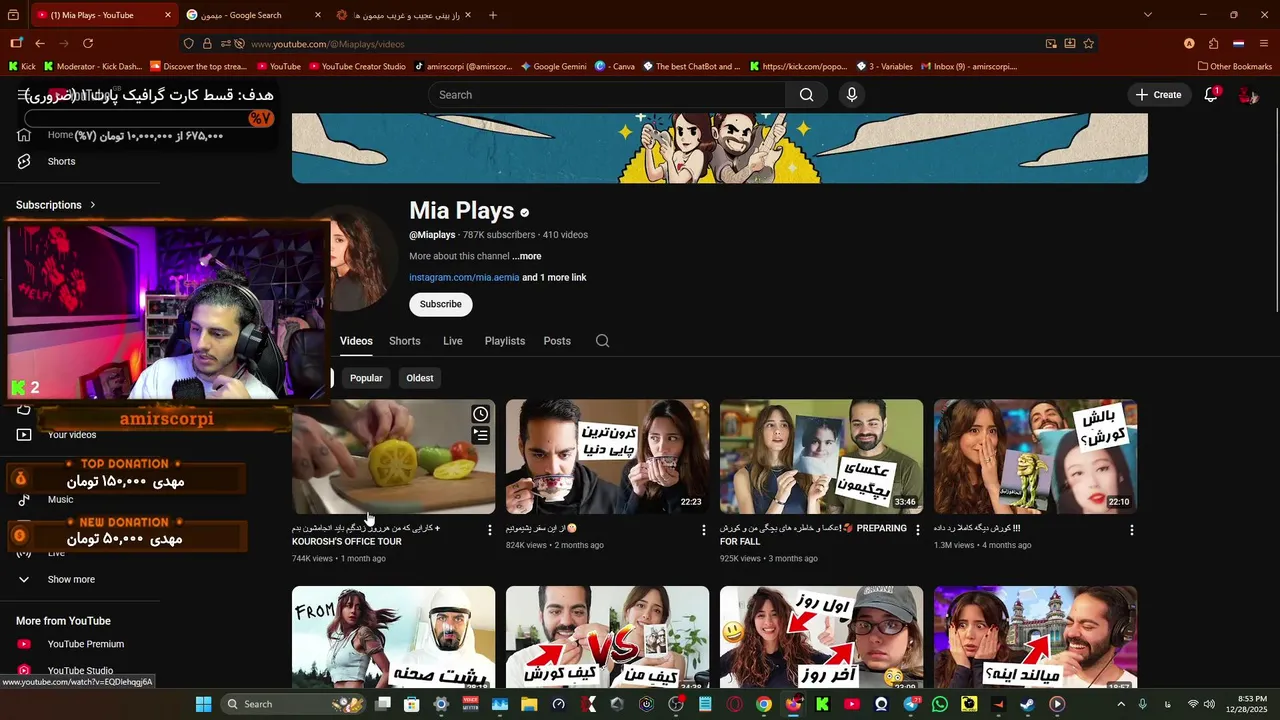The width and height of the screenshot is (1280, 720).
Task: Open the KOUROSH'S OFFICE TOUR video thumbnail
Action: (393, 457)
